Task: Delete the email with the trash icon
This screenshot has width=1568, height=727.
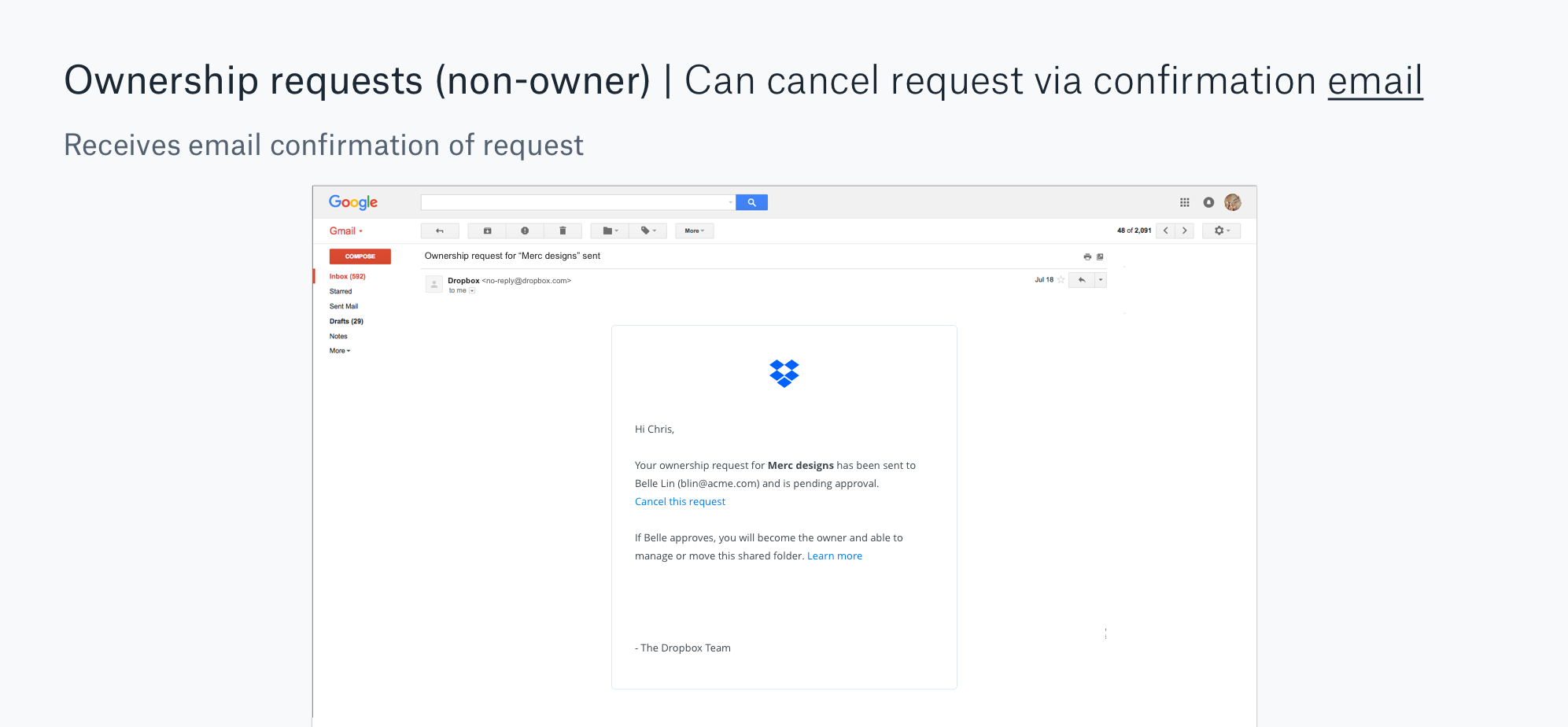Action: [563, 231]
